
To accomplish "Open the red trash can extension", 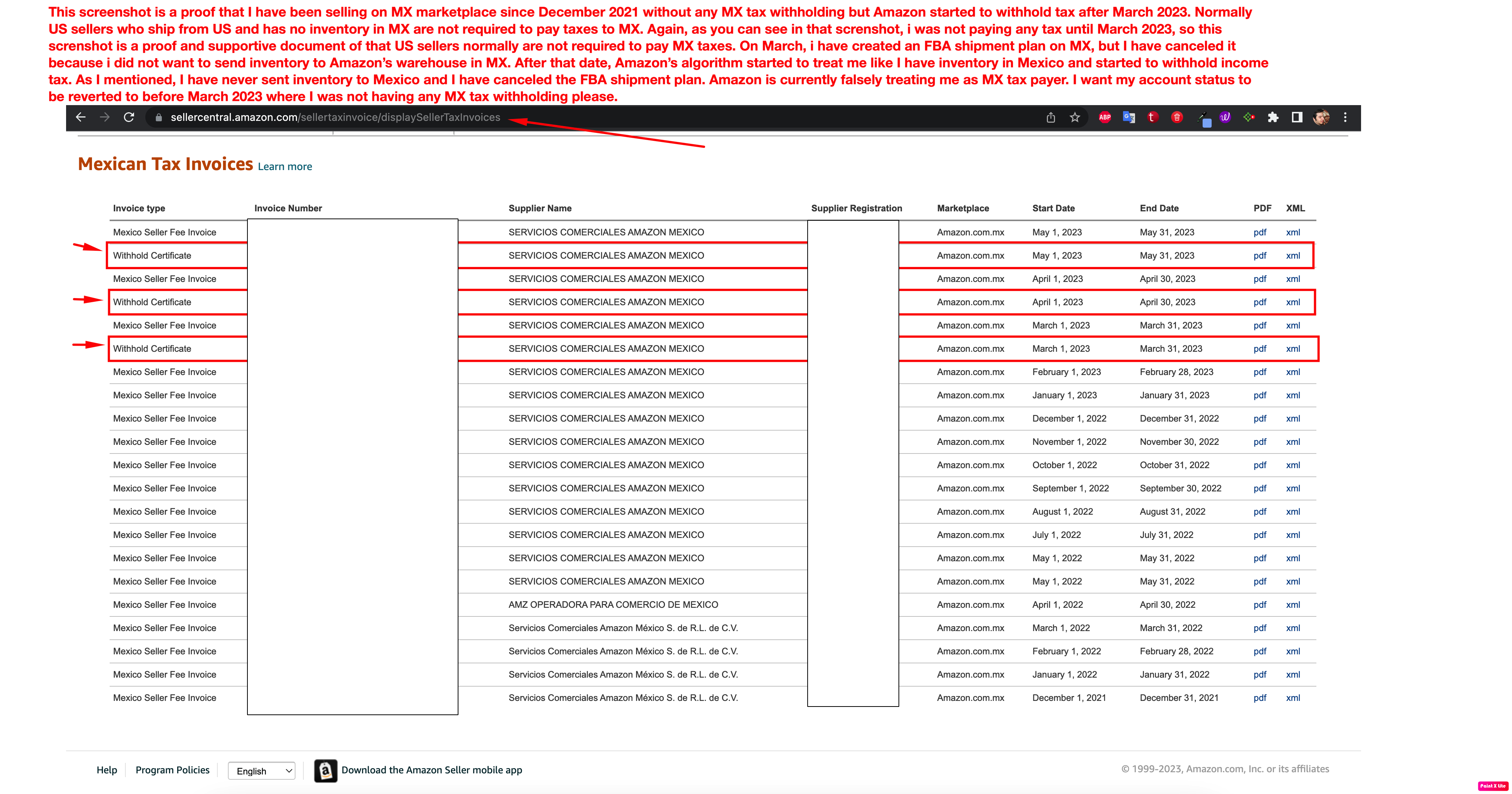I will [1177, 118].
